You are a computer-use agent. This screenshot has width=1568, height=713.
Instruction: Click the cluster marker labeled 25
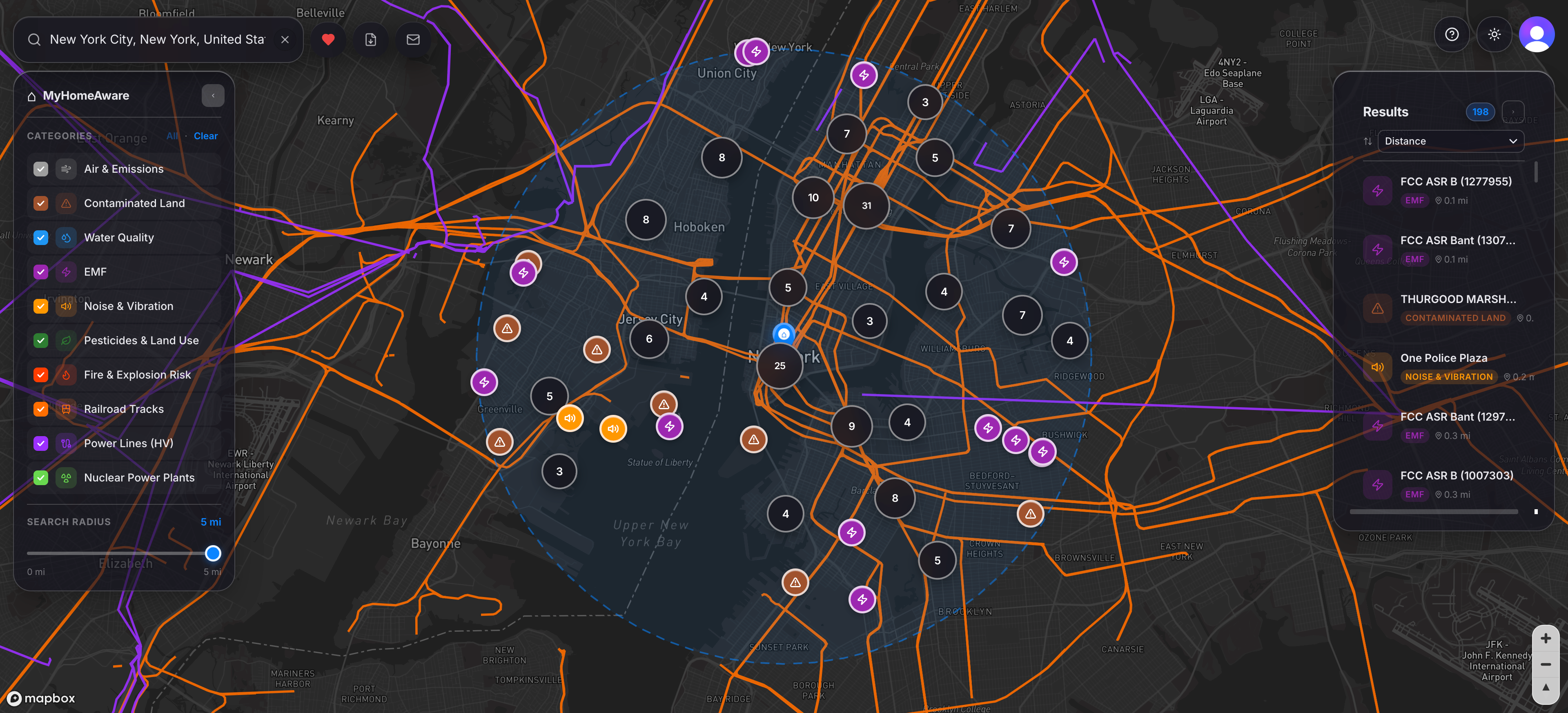coord(780,366)
